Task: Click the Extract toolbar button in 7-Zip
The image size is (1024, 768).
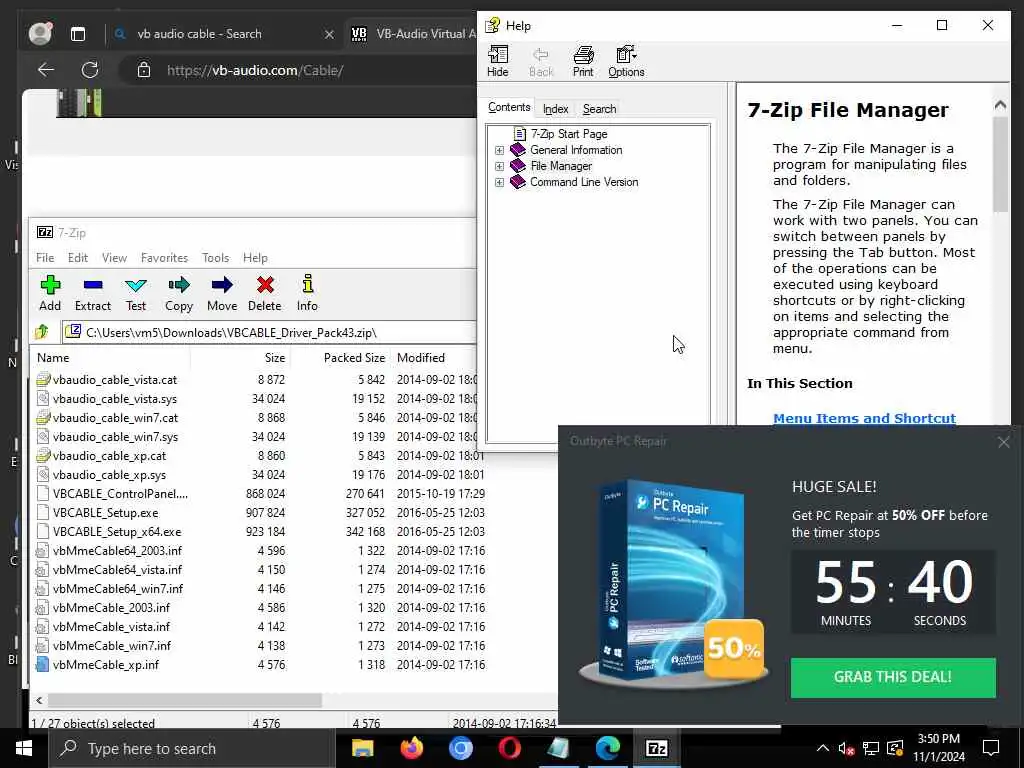Action: pyautogui.click(x=93, y=293)
